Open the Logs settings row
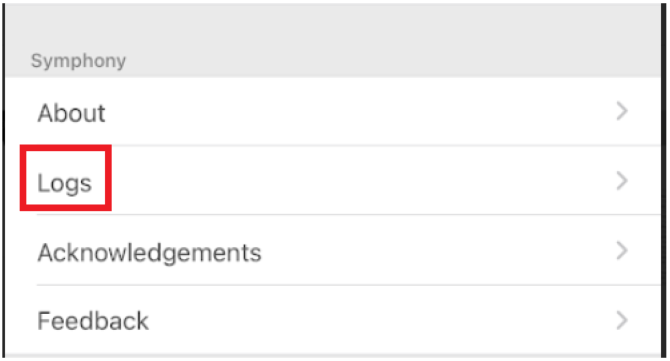670x361 pixels. [333, 180]
